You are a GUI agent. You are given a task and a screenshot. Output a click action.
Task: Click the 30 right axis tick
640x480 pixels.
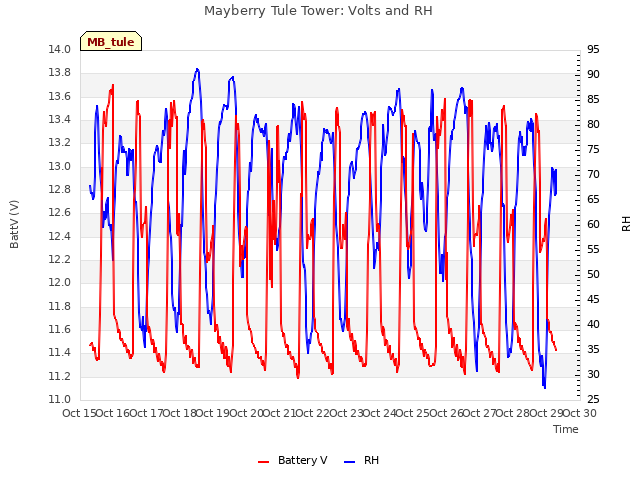click(593, 374)
